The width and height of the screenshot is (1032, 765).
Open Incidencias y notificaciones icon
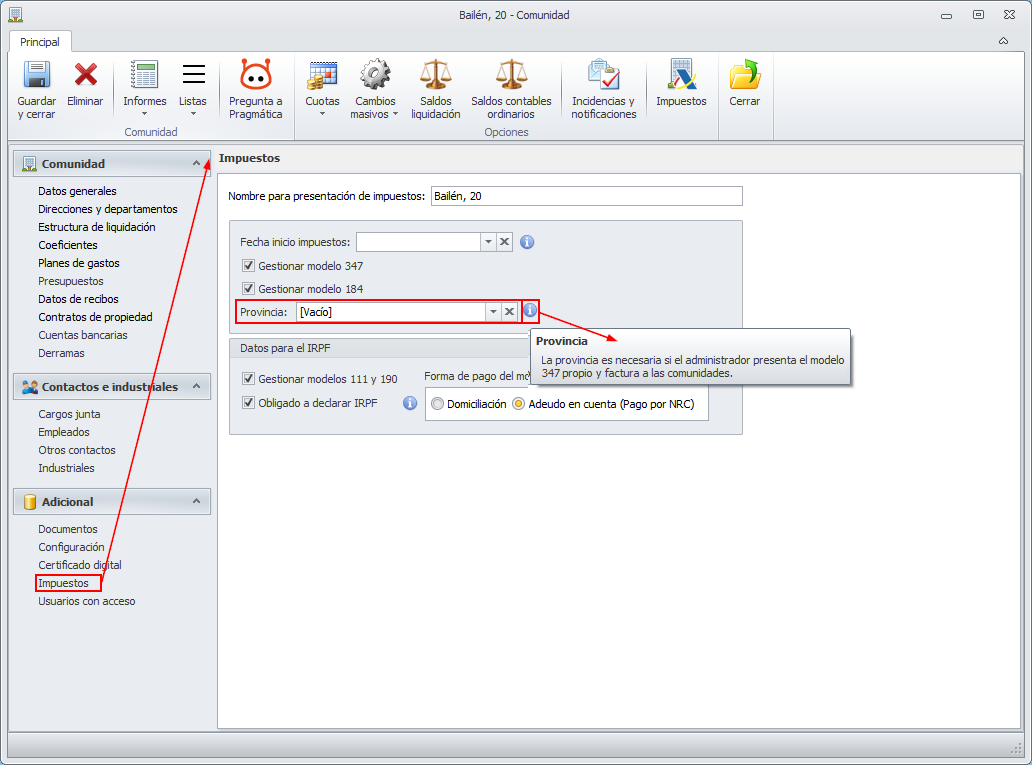click(604, 74)
